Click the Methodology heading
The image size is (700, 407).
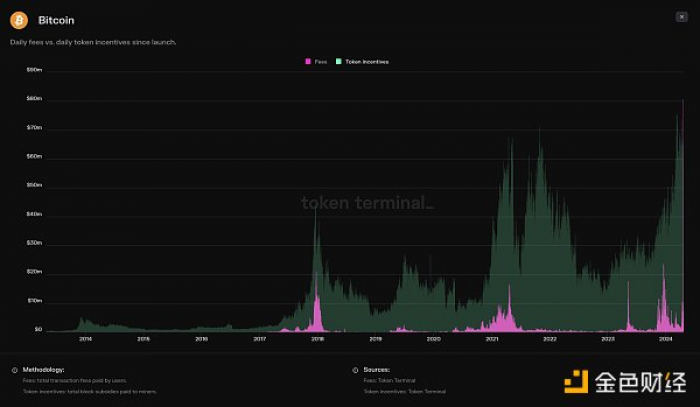[x=43, y=370]
